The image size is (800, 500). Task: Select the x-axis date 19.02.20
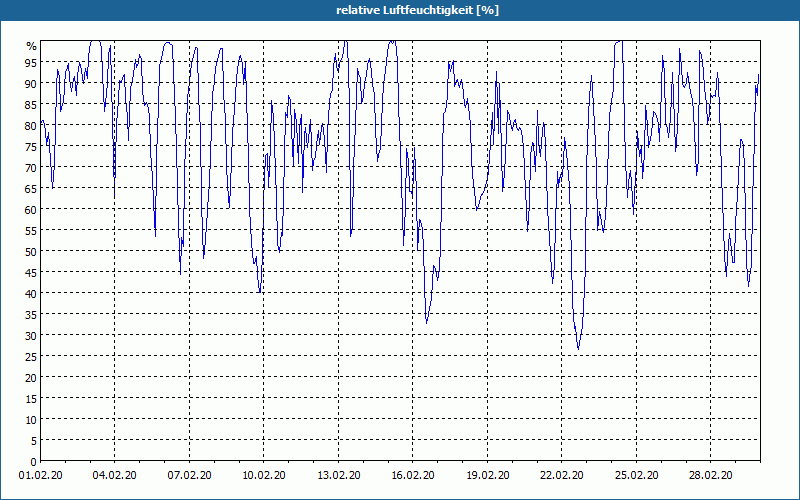click(487, 476)
